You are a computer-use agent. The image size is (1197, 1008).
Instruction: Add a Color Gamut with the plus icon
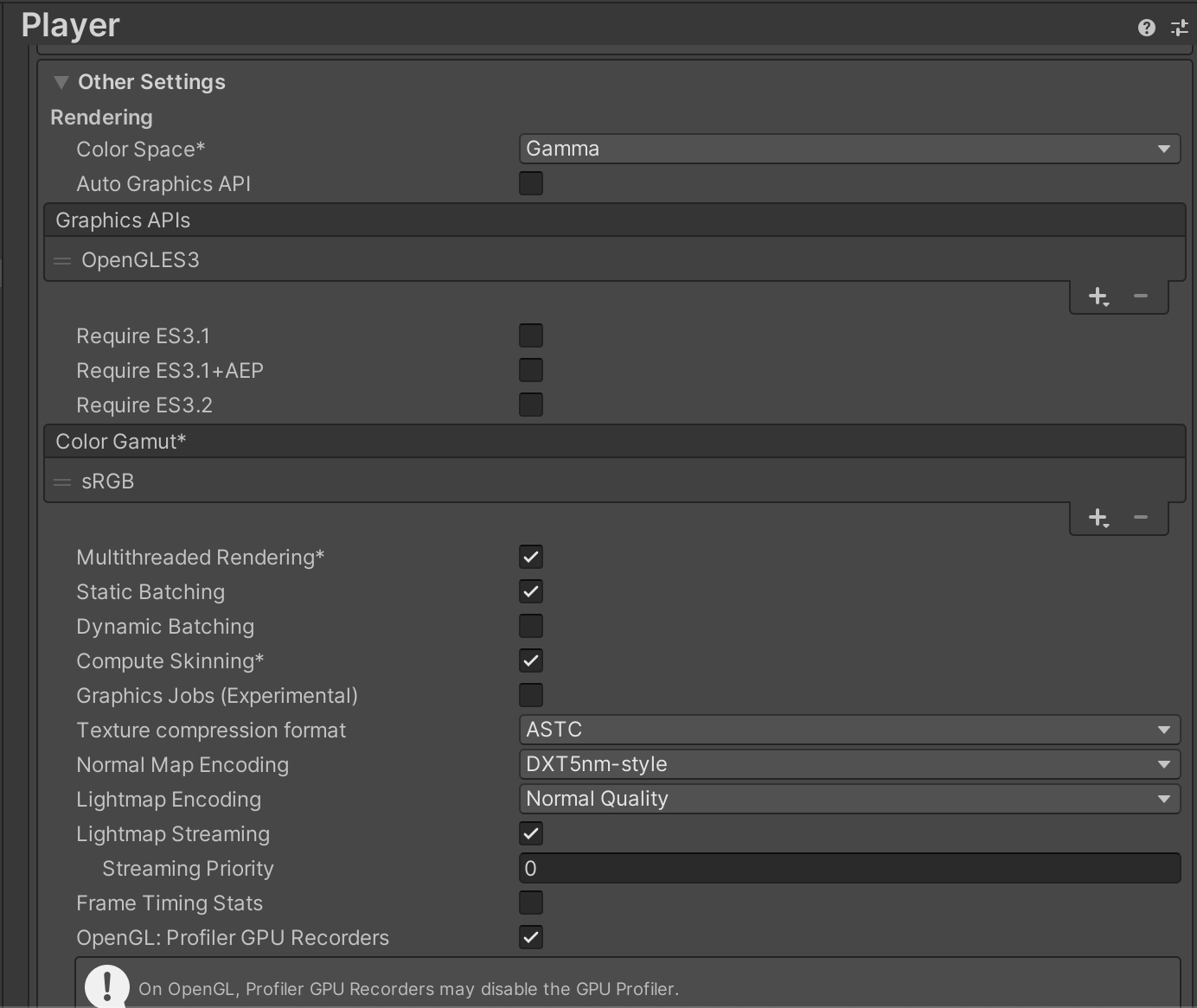(x=1098, y=518)
